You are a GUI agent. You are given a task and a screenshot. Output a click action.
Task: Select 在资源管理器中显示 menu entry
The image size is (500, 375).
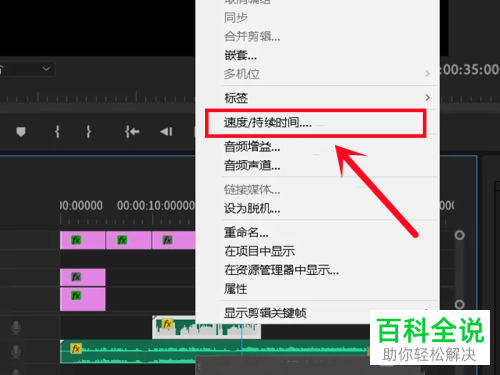[282, 270]
